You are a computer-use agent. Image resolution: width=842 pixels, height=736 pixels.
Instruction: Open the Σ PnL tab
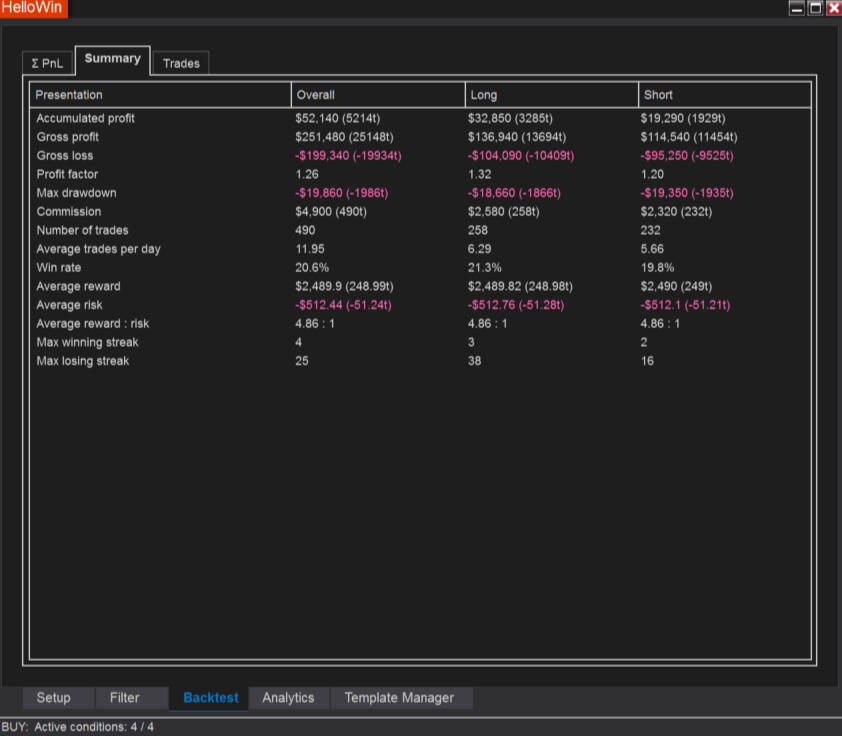[x=48, y=63]
